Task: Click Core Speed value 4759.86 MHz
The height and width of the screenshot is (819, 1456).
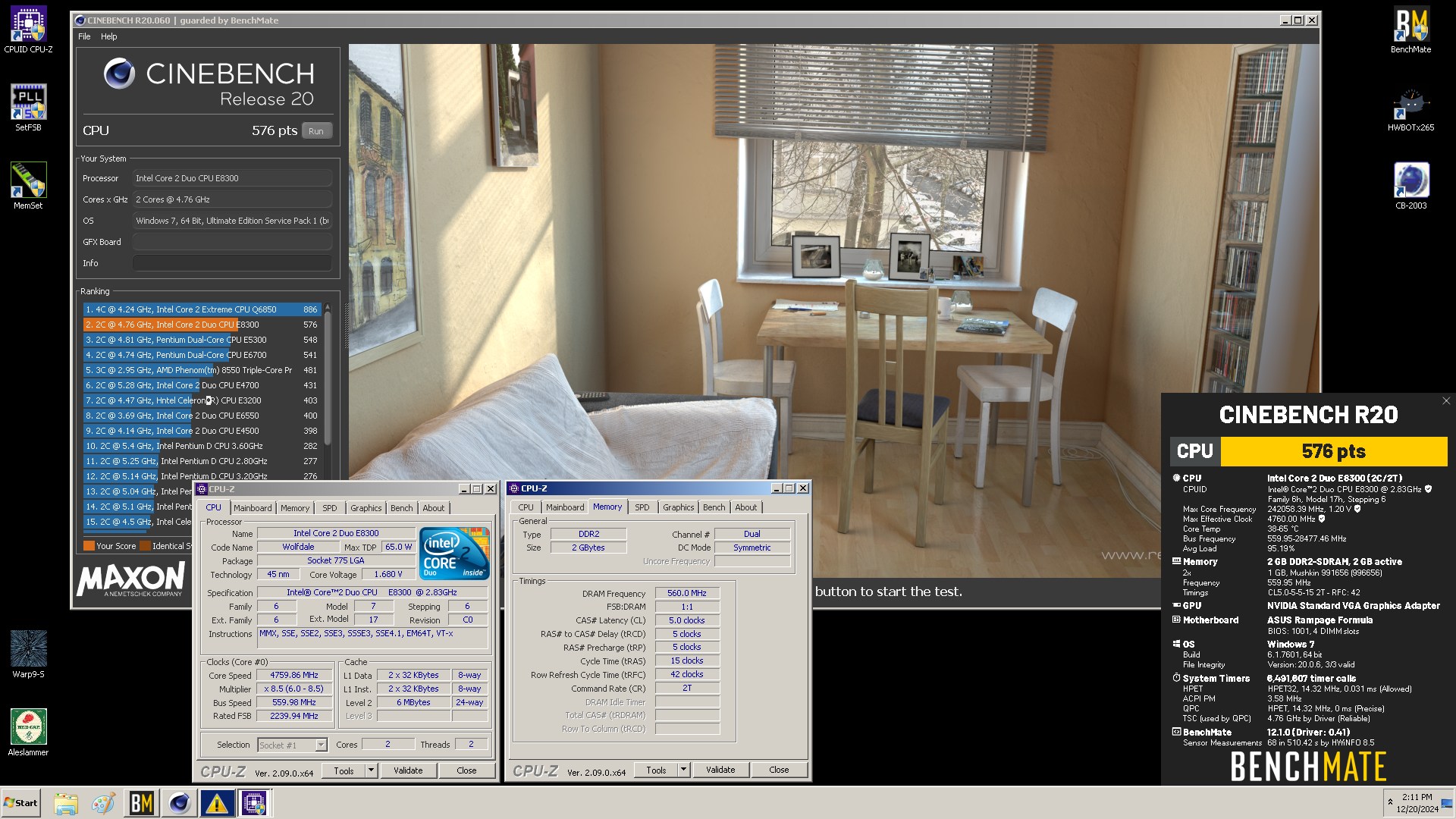Action: coord(294,675)
